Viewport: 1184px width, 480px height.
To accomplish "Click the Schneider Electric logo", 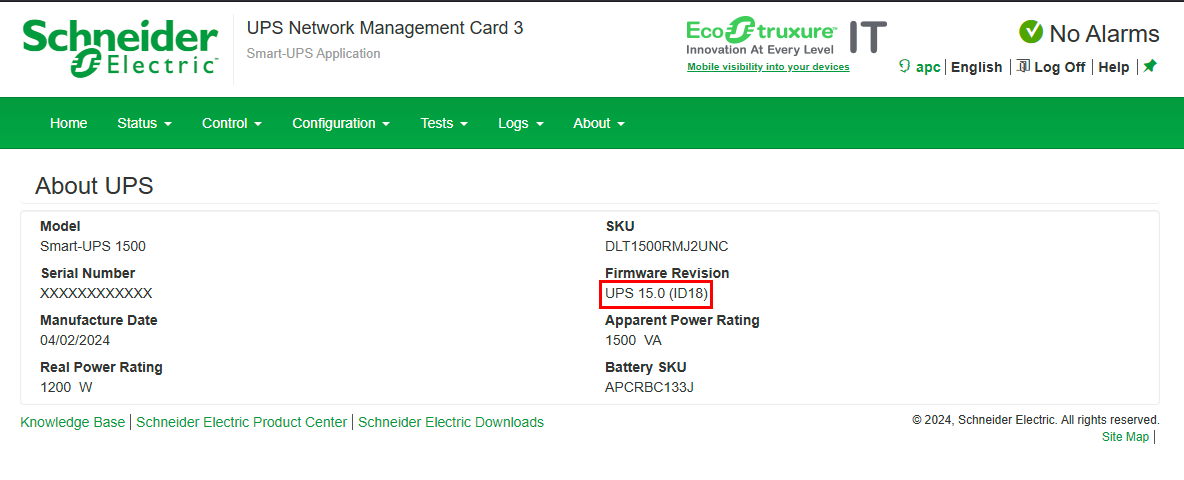I will (121, 48).
